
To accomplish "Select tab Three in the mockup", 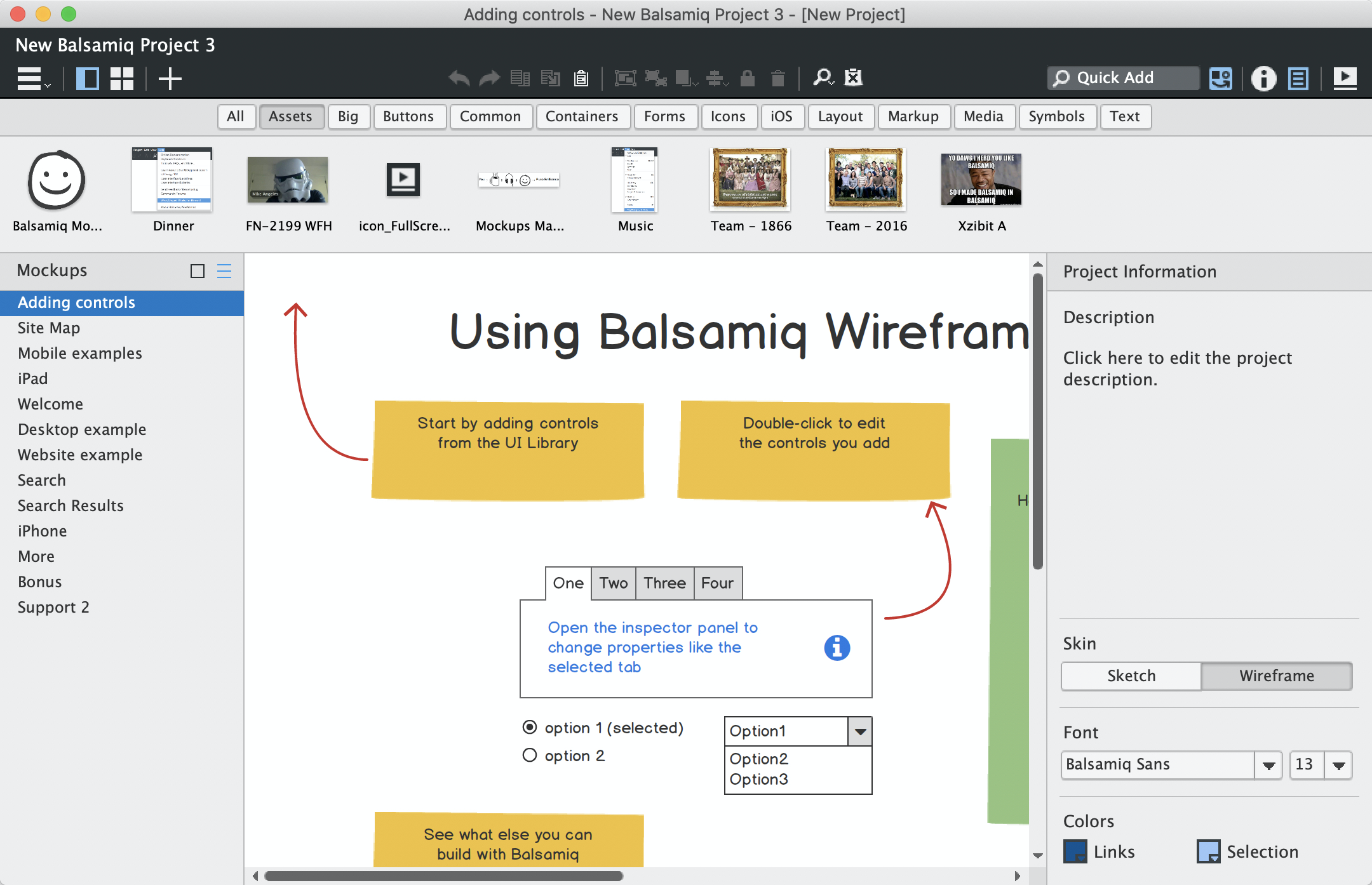I will pos(665,583).
